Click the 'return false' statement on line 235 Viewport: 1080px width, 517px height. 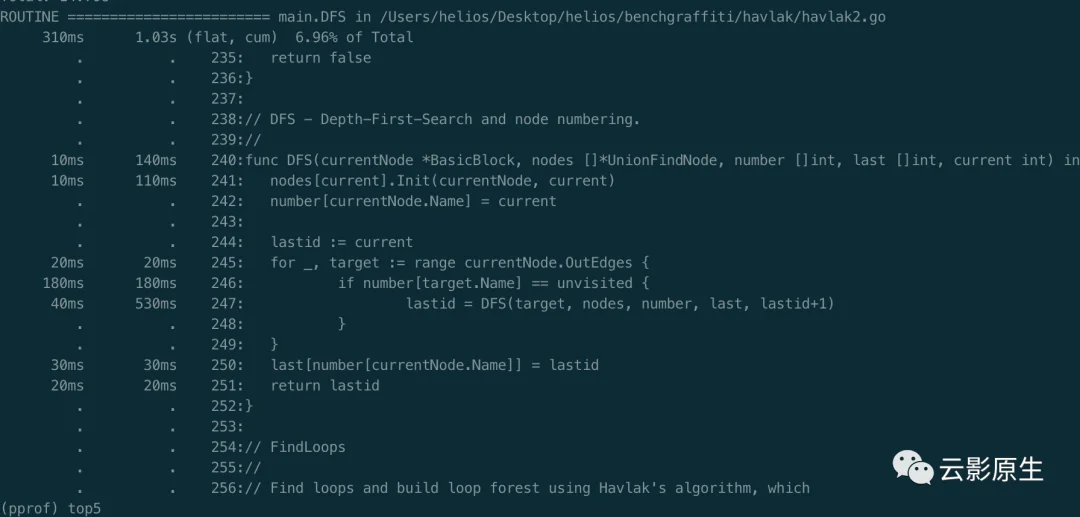click(x=320, y=58)
